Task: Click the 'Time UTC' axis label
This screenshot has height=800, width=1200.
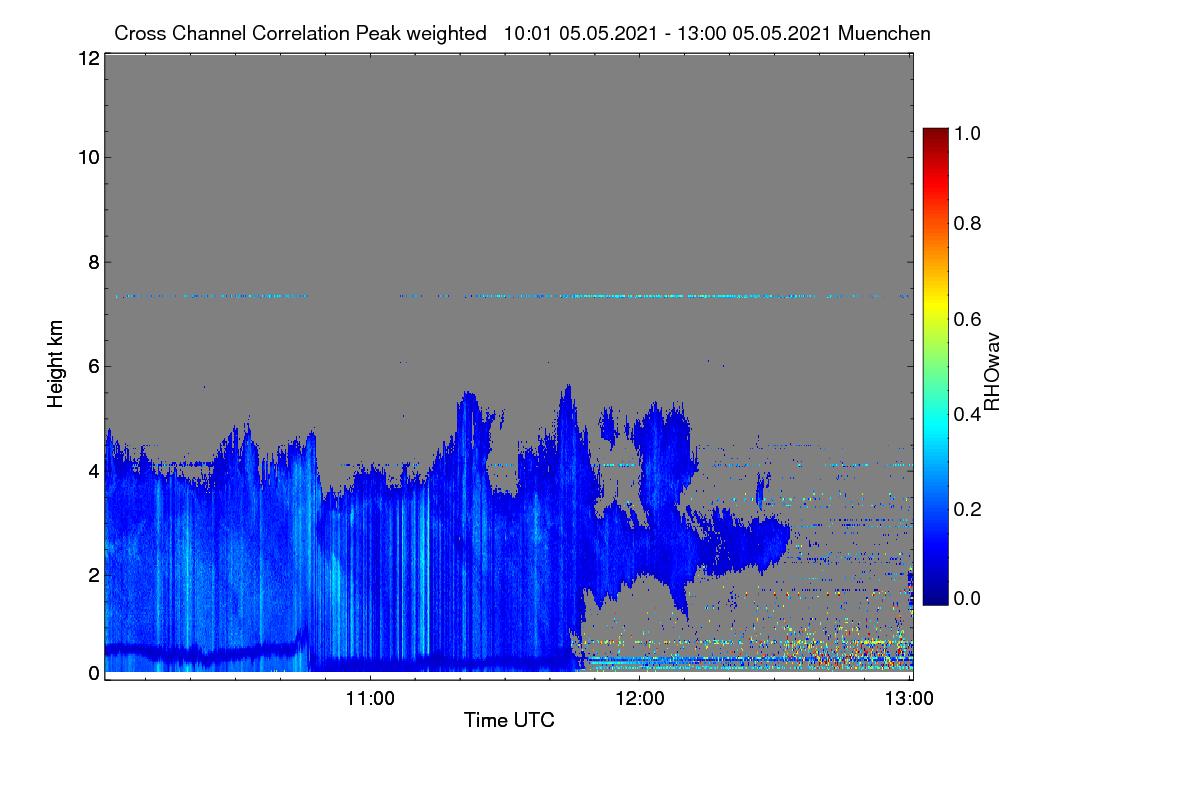Action: [x=509, y=719]
